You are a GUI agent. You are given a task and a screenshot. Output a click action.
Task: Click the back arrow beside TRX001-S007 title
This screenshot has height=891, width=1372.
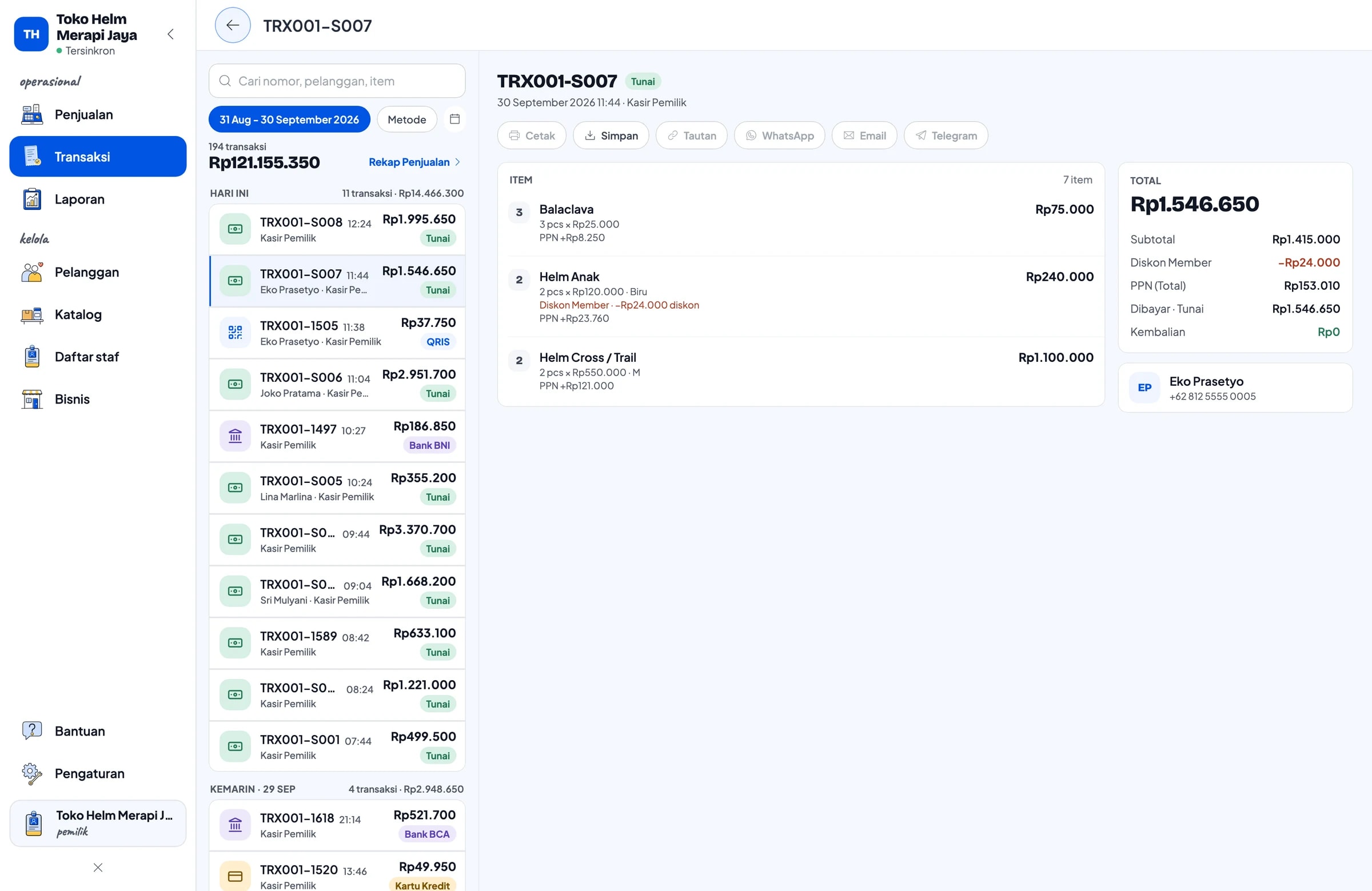232,25
